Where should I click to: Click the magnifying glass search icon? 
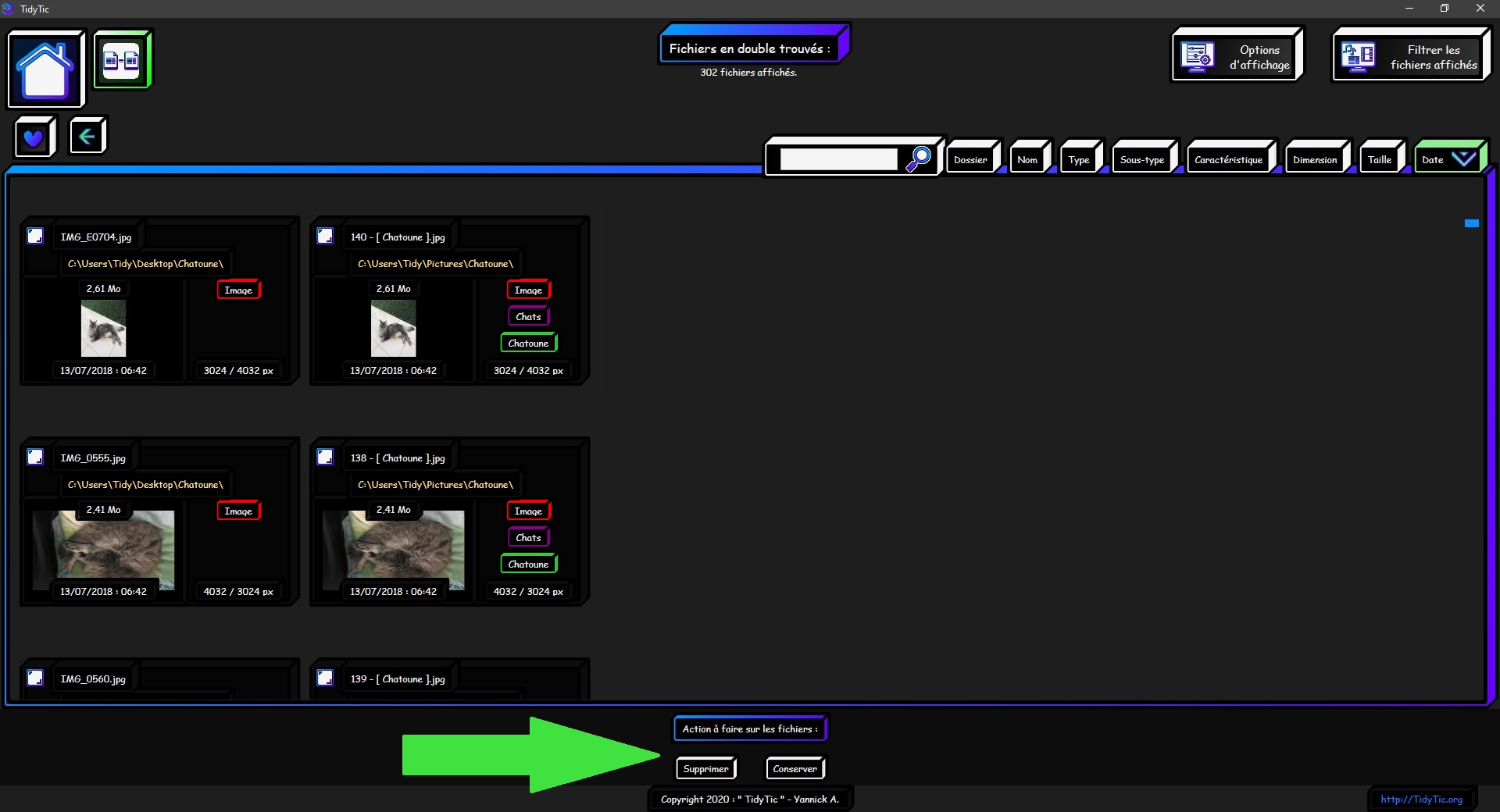tap(919, 159)
